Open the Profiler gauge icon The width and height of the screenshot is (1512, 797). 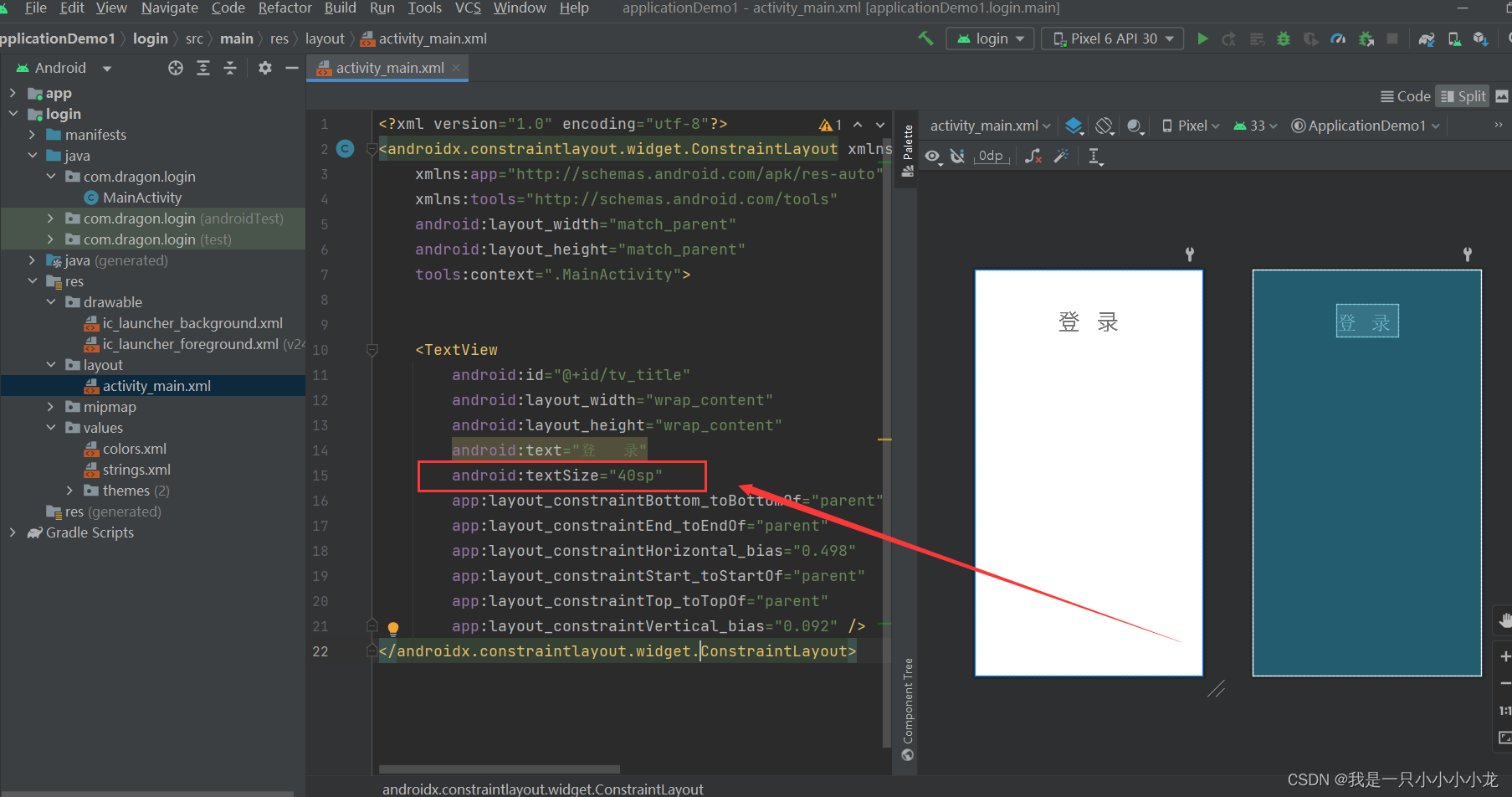(x=1338, y=39)
